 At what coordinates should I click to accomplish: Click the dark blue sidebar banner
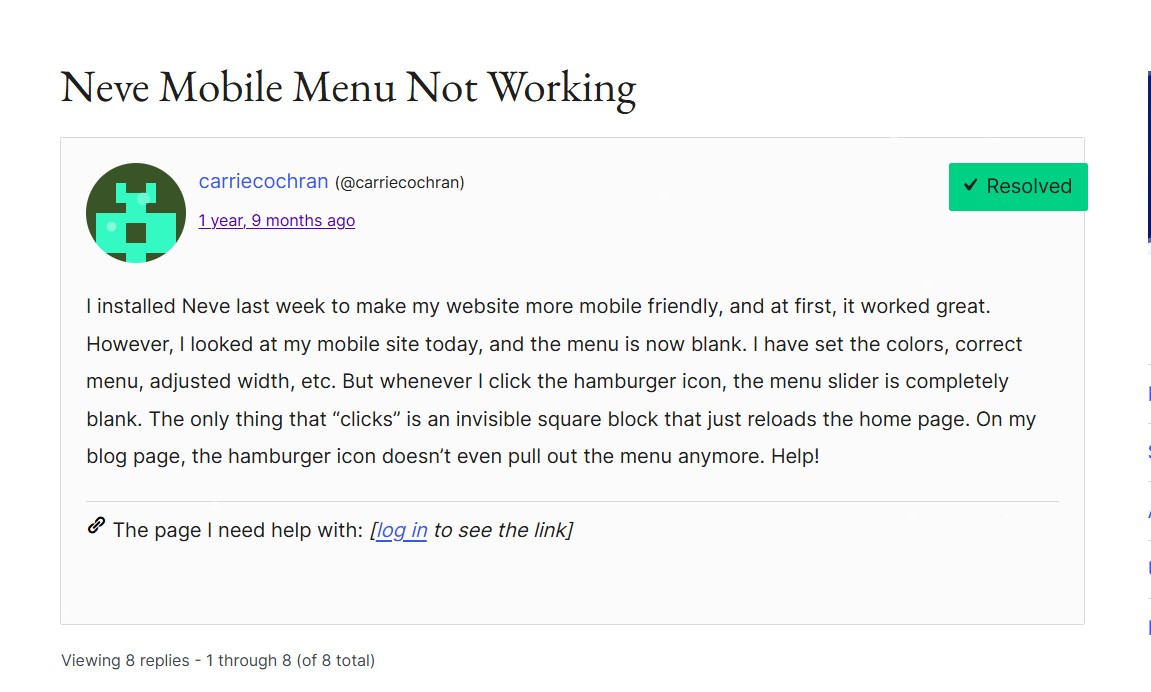point(1148,155)
